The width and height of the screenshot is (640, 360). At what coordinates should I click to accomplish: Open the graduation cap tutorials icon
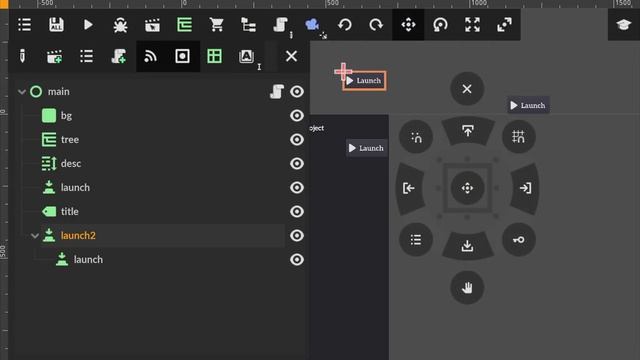(623, 25)
